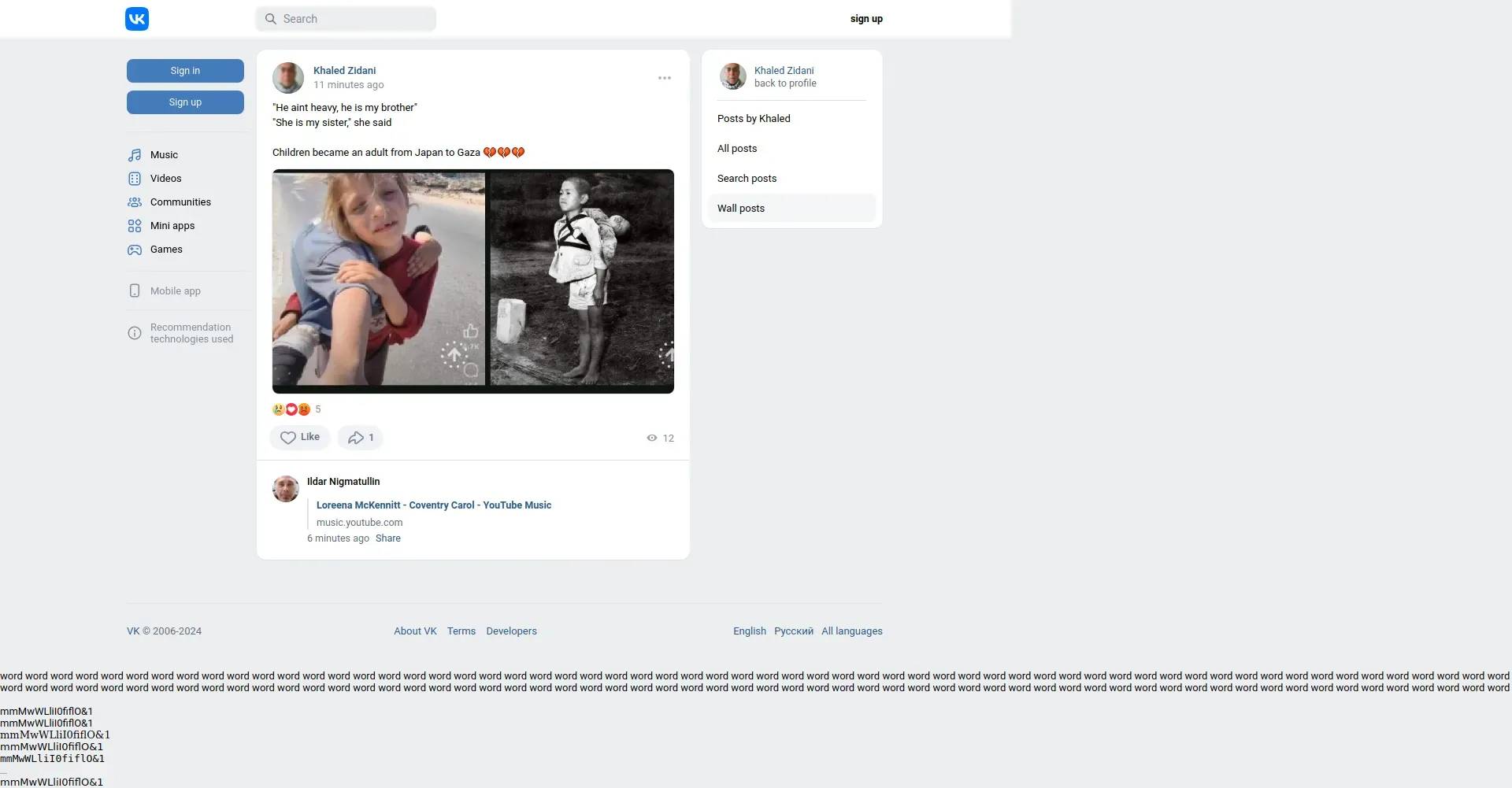Open the Communities menu label
The image size is (1512, 788).
tap(180, 202)
